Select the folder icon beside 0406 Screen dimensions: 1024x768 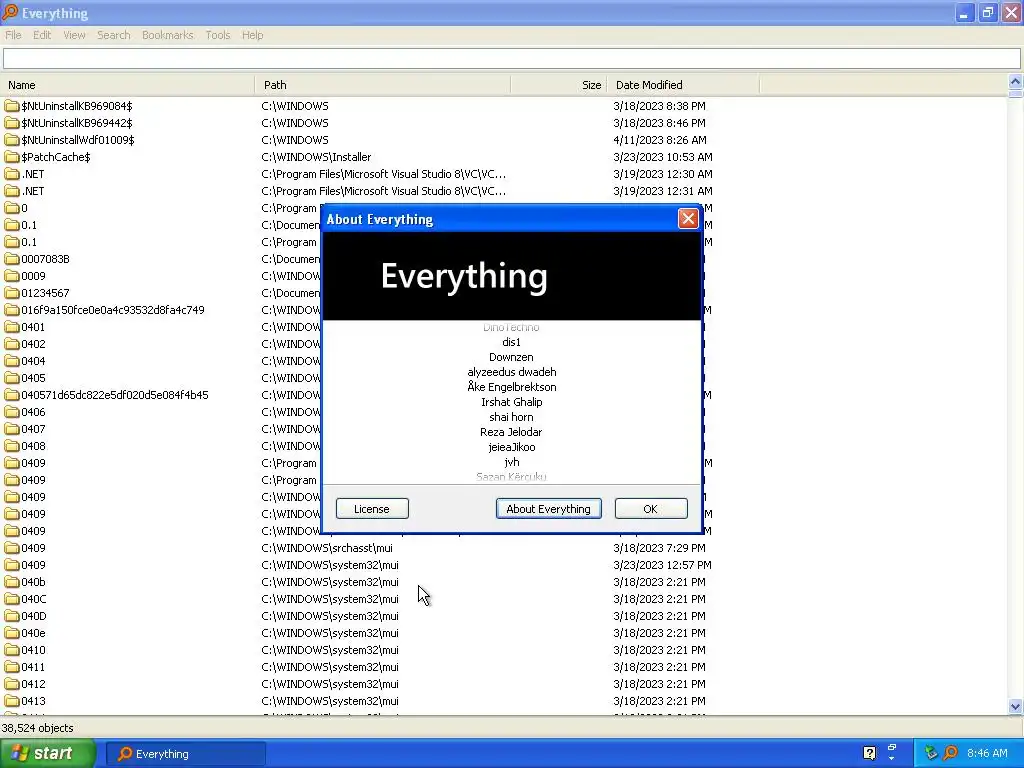pos(12,411)
